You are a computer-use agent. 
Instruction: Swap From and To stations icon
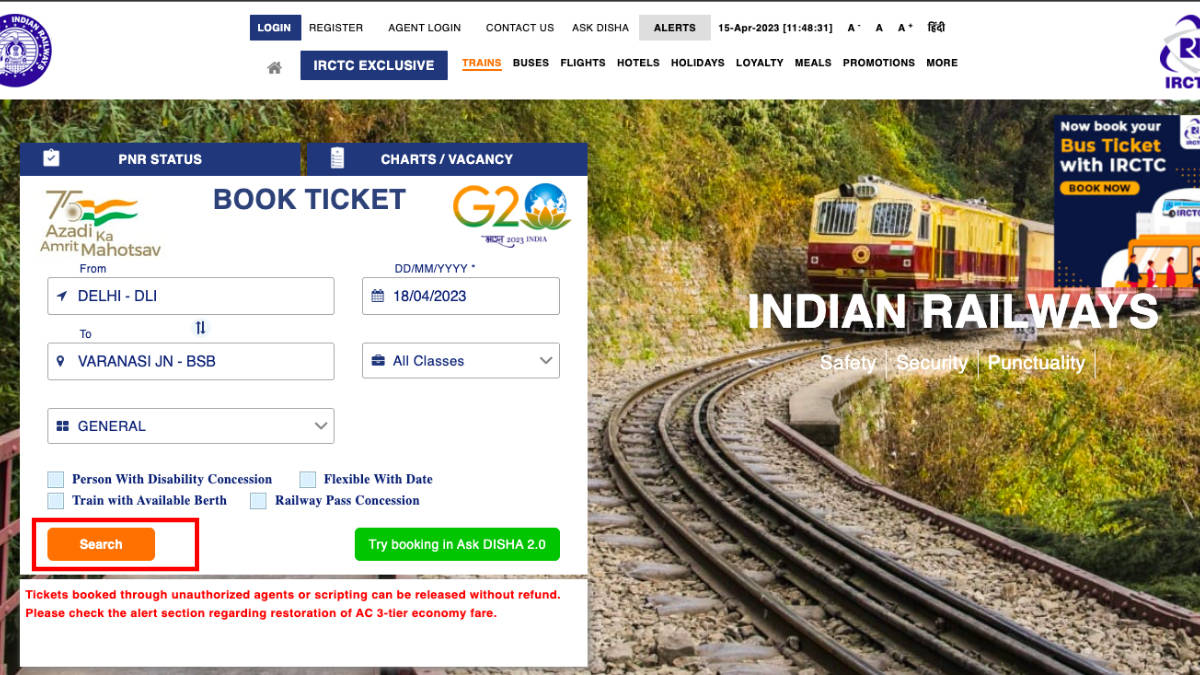click(200, 328)
